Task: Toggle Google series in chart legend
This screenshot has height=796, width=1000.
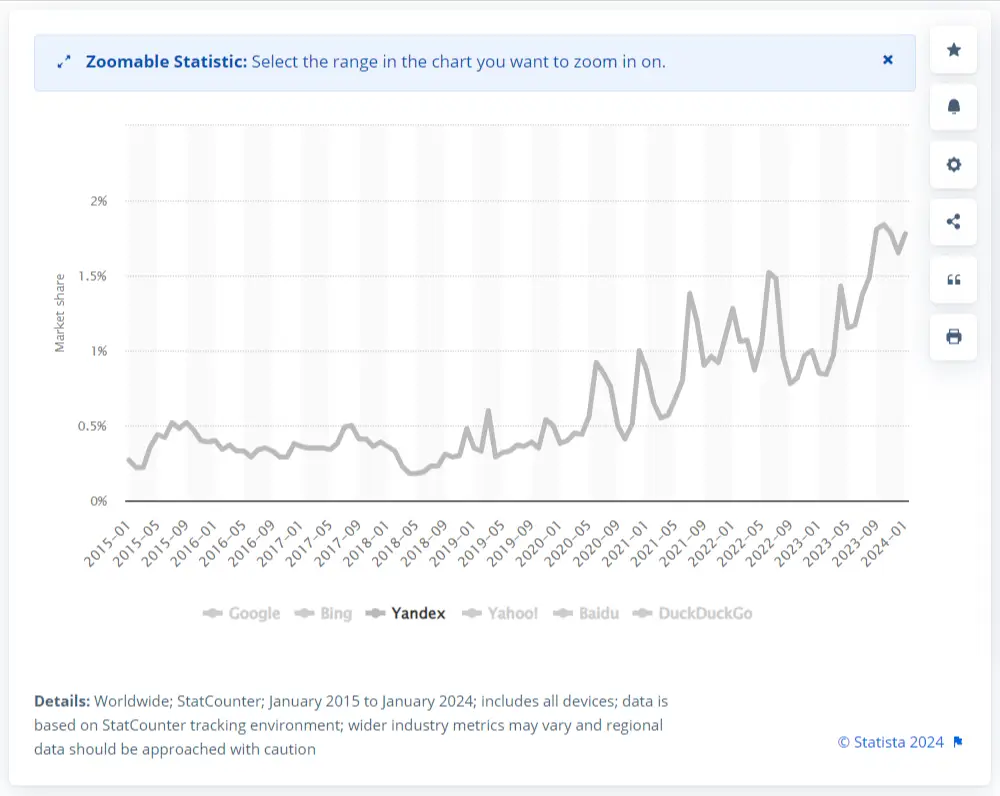Action: tap(242, 613)
